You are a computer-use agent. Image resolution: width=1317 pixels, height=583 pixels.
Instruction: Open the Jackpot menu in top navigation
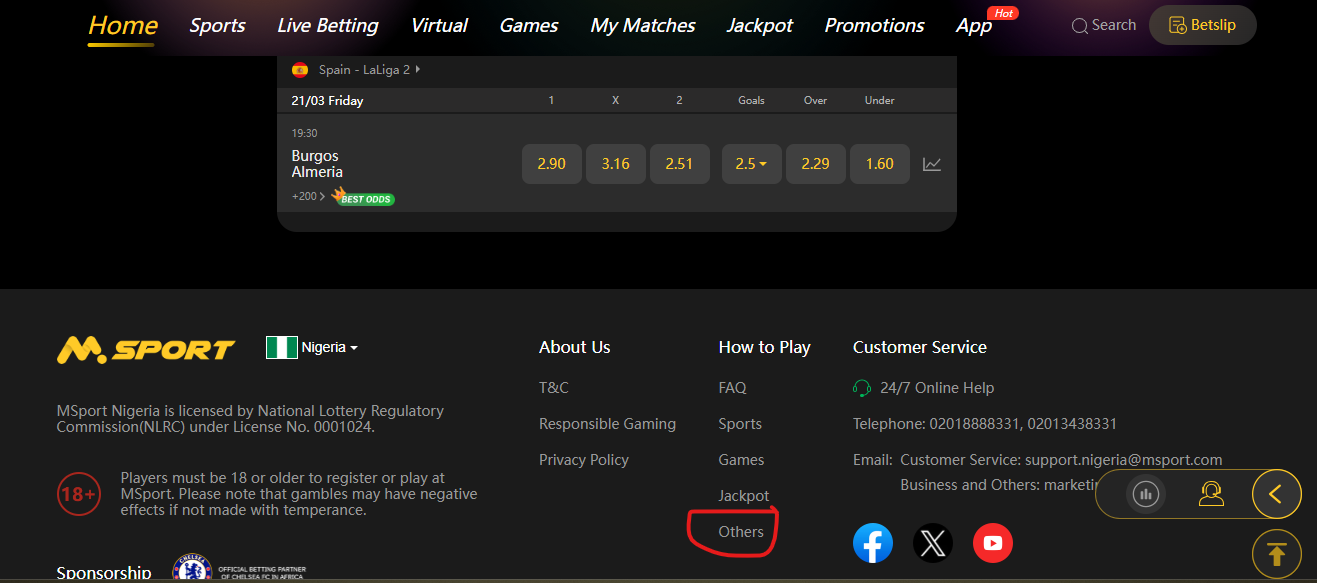point(759,26)
